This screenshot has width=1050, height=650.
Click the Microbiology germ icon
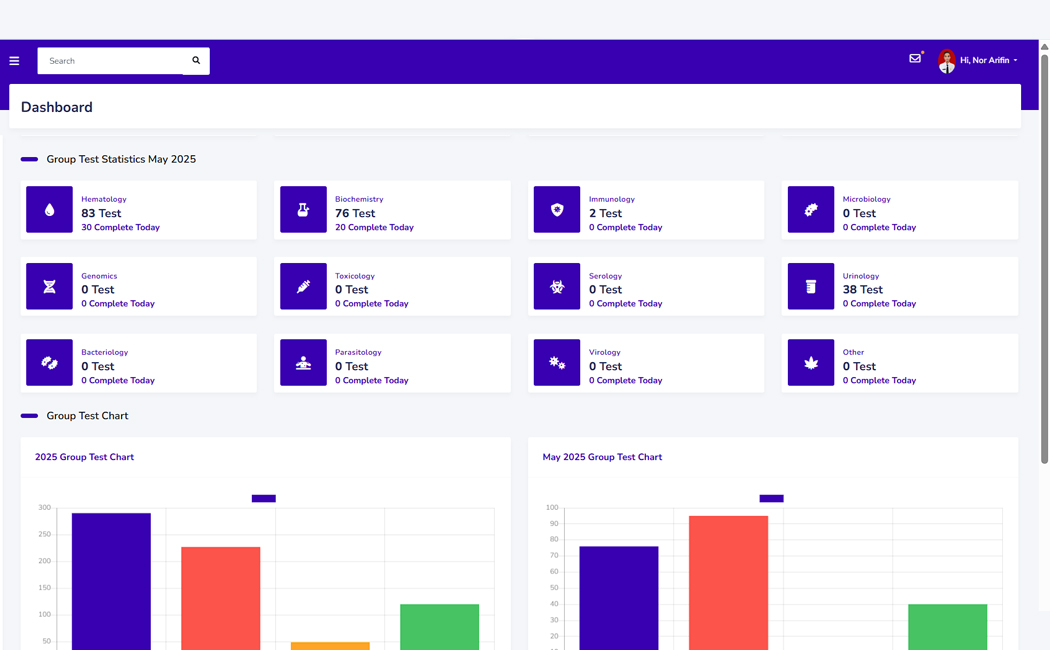[810, 210]
